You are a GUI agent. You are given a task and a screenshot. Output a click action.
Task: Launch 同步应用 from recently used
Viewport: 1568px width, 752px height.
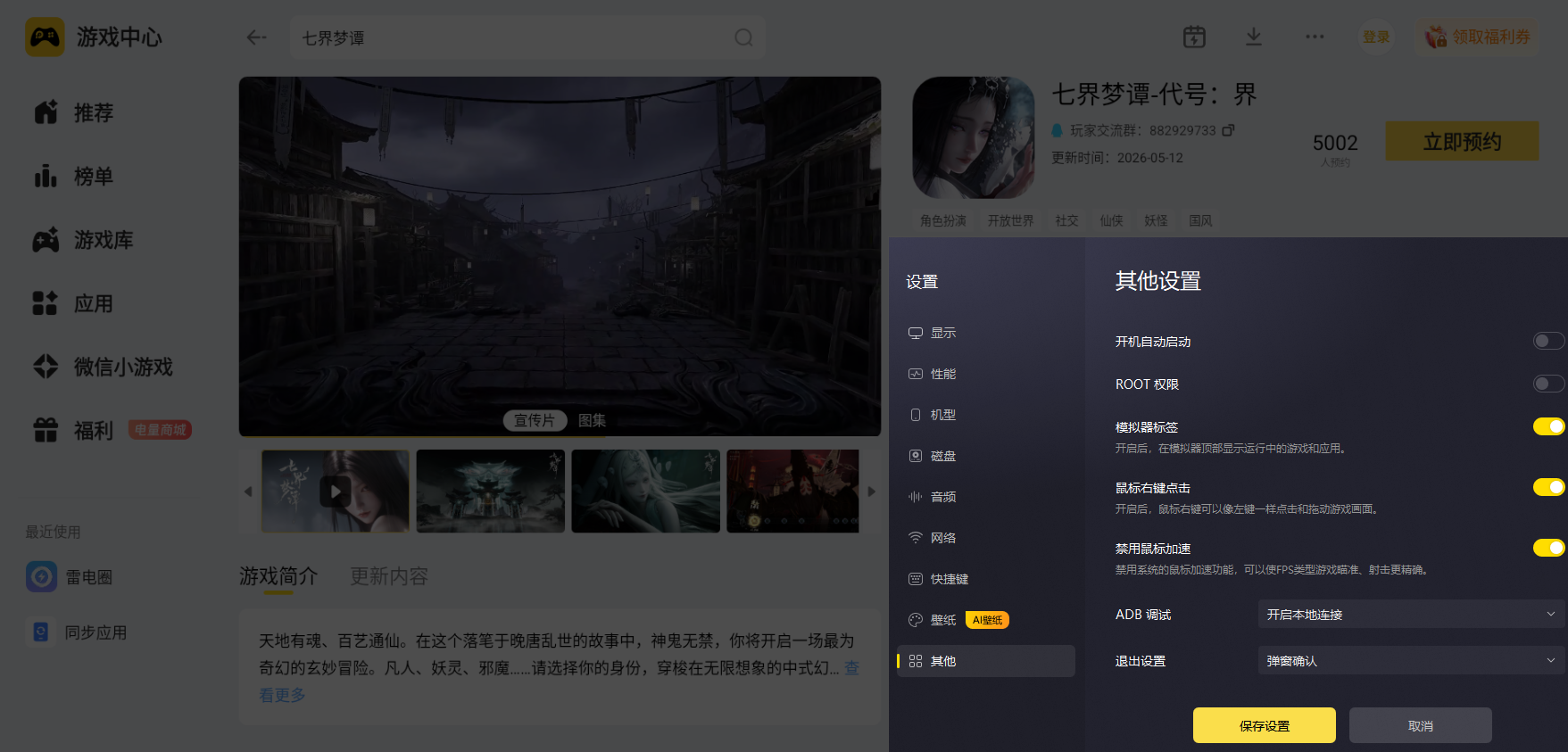coord(77,632)
